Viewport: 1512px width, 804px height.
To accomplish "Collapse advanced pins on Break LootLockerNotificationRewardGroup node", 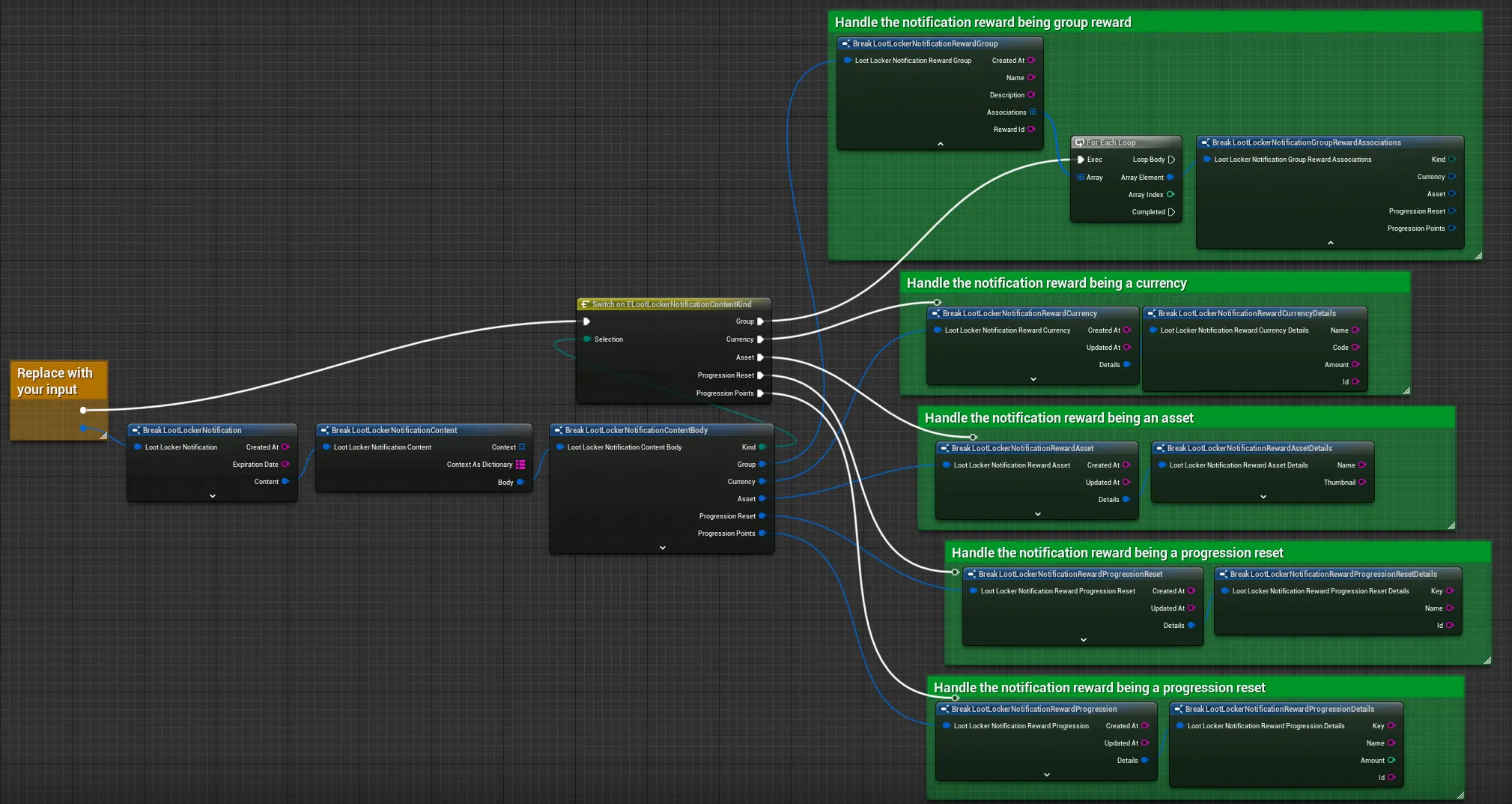I will click(x=941, y=144).
